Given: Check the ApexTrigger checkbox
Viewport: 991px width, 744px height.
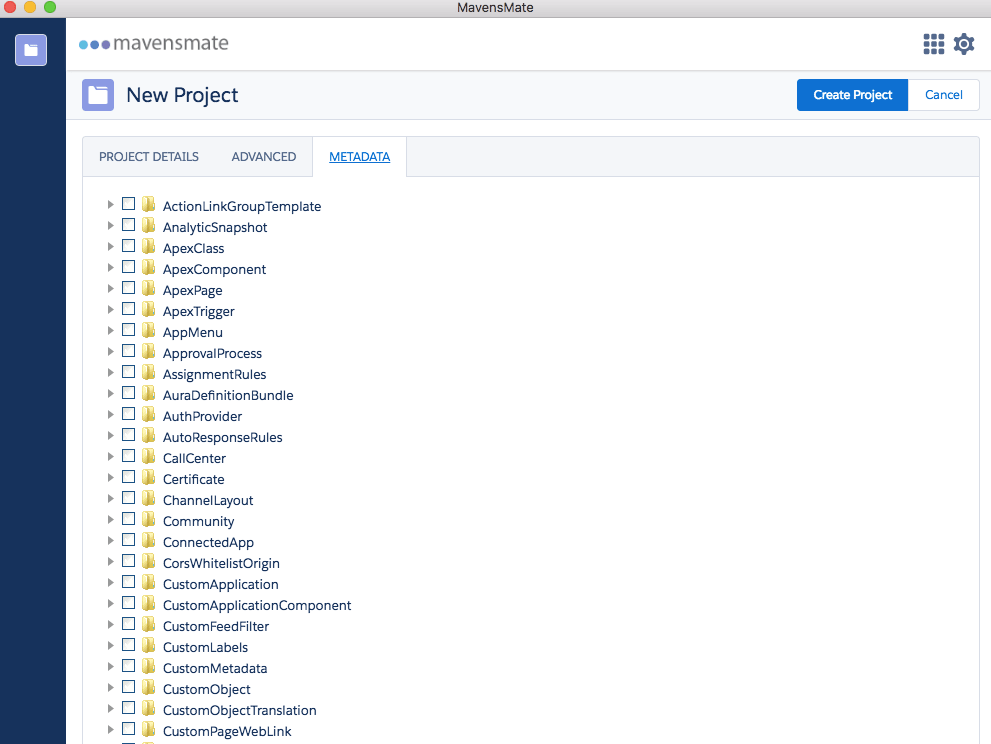Looking at the screenshot, I should tap(128, 308).
